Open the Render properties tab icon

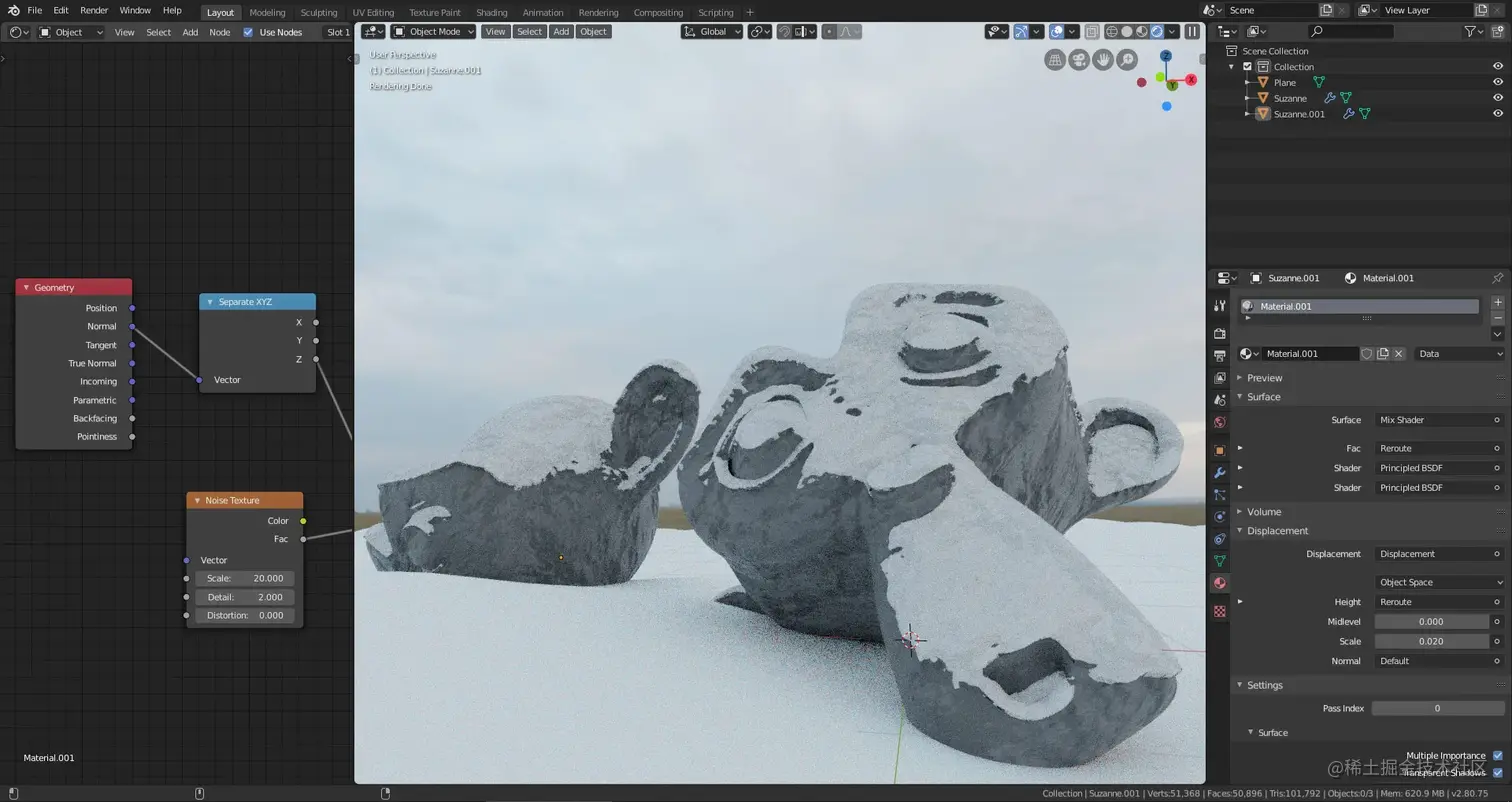click(1219, 333)
